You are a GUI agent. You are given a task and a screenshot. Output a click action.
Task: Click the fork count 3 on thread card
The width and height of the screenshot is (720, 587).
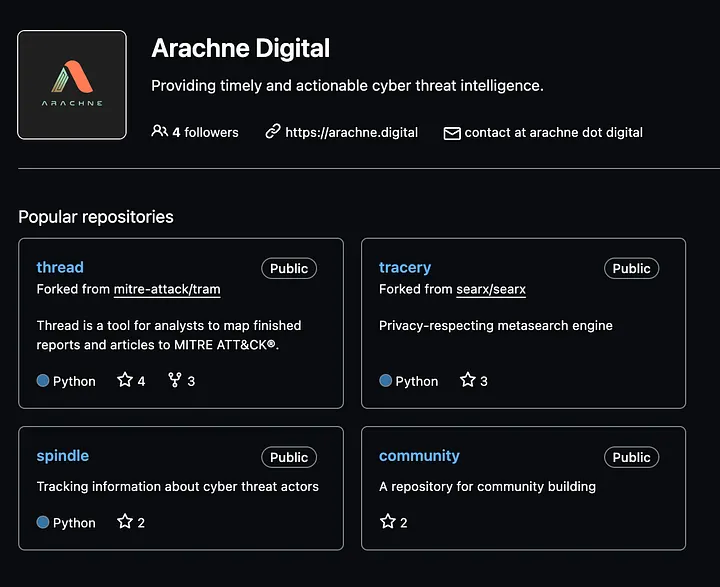click(x=191, y=381)
